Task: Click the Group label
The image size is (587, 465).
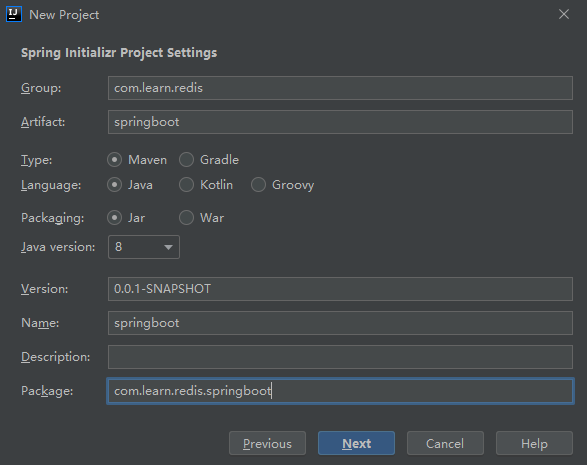Action: click(41, 88)
